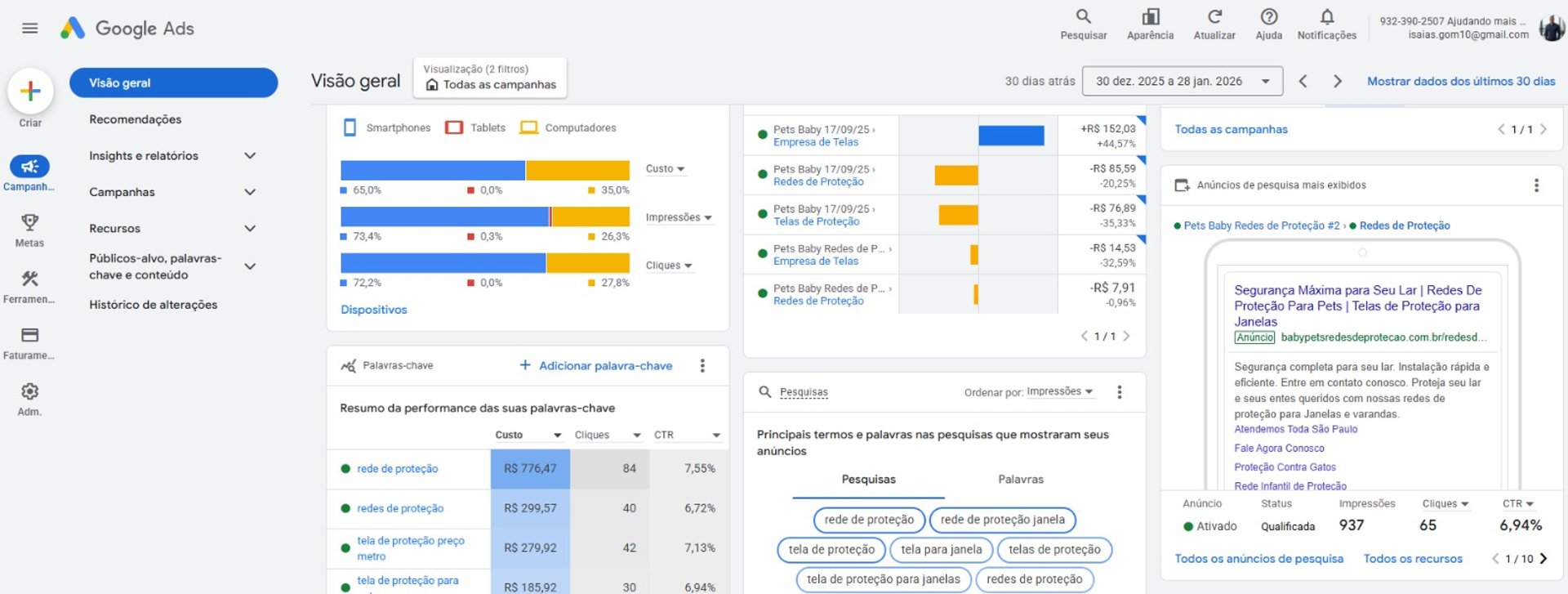Open Recomendações in the navigation

[x=136, y=119]
